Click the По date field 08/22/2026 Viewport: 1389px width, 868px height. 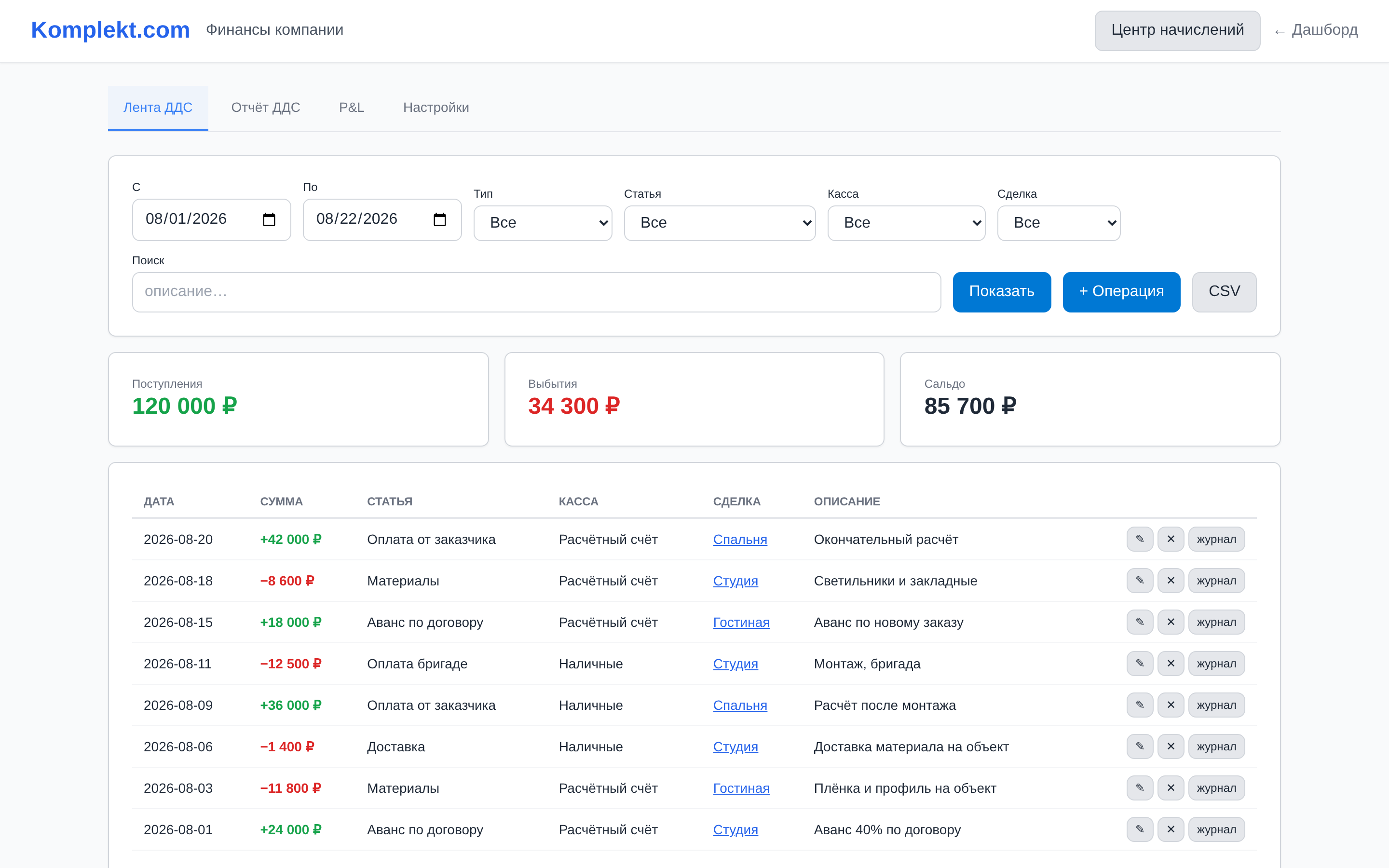click(x=381, y=219)
